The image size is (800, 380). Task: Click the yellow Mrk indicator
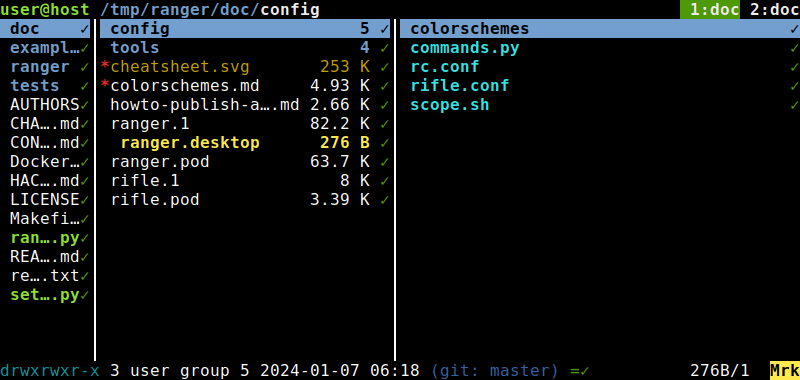tap(785, 370)
